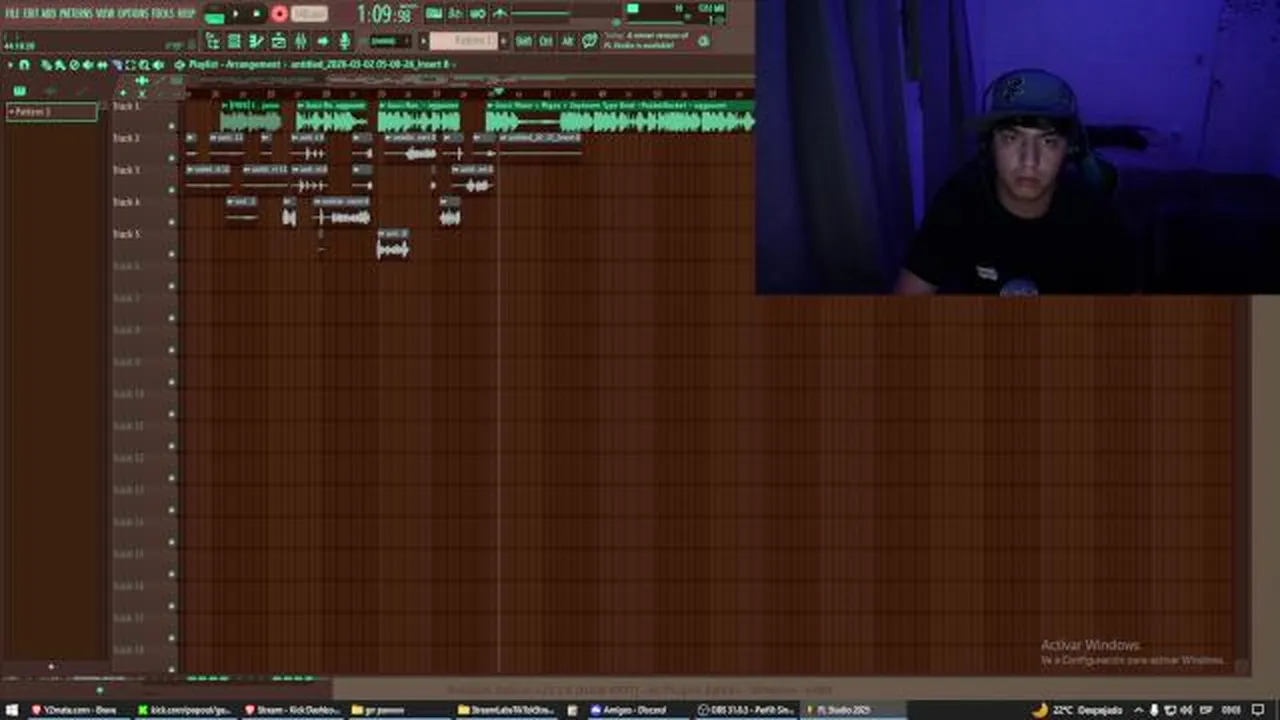
Task: Select the playlist Delete tool
Action: pyautogui.click(x=74, y=65)
